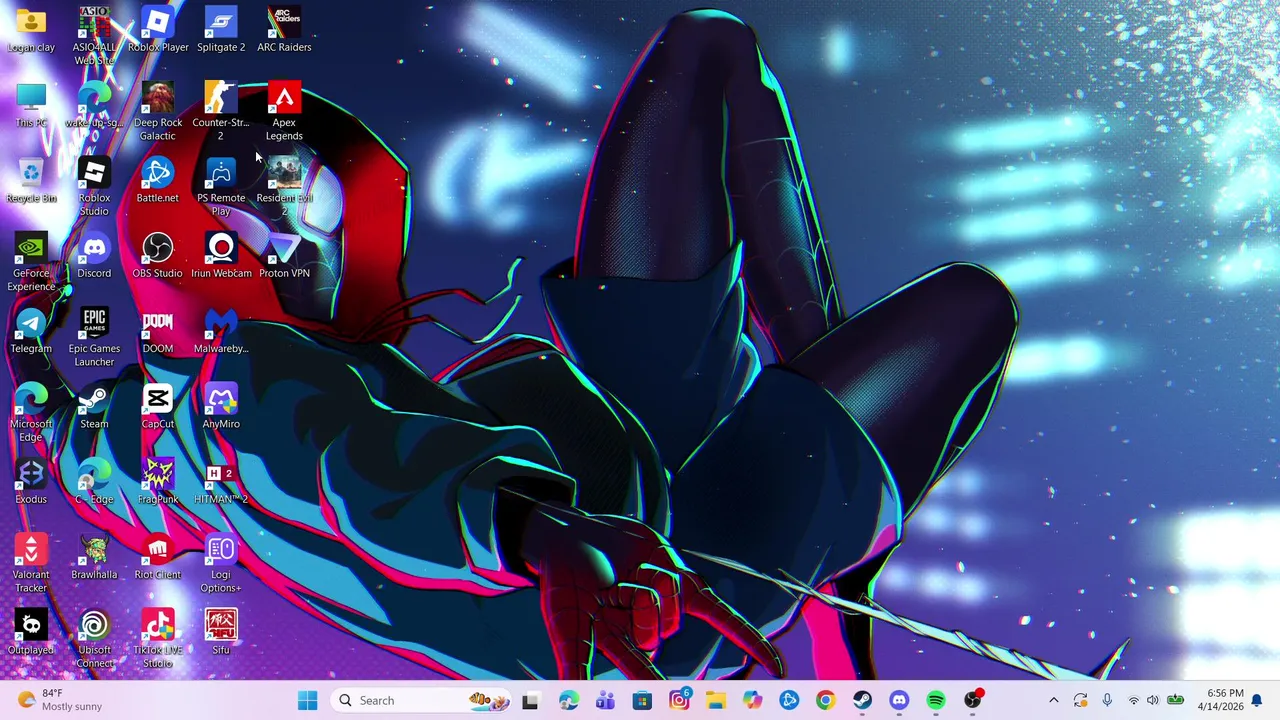Viewport: 1280px width, 720px height.
Task: Open the Logan clay folder icon
Action: [31, 30]
